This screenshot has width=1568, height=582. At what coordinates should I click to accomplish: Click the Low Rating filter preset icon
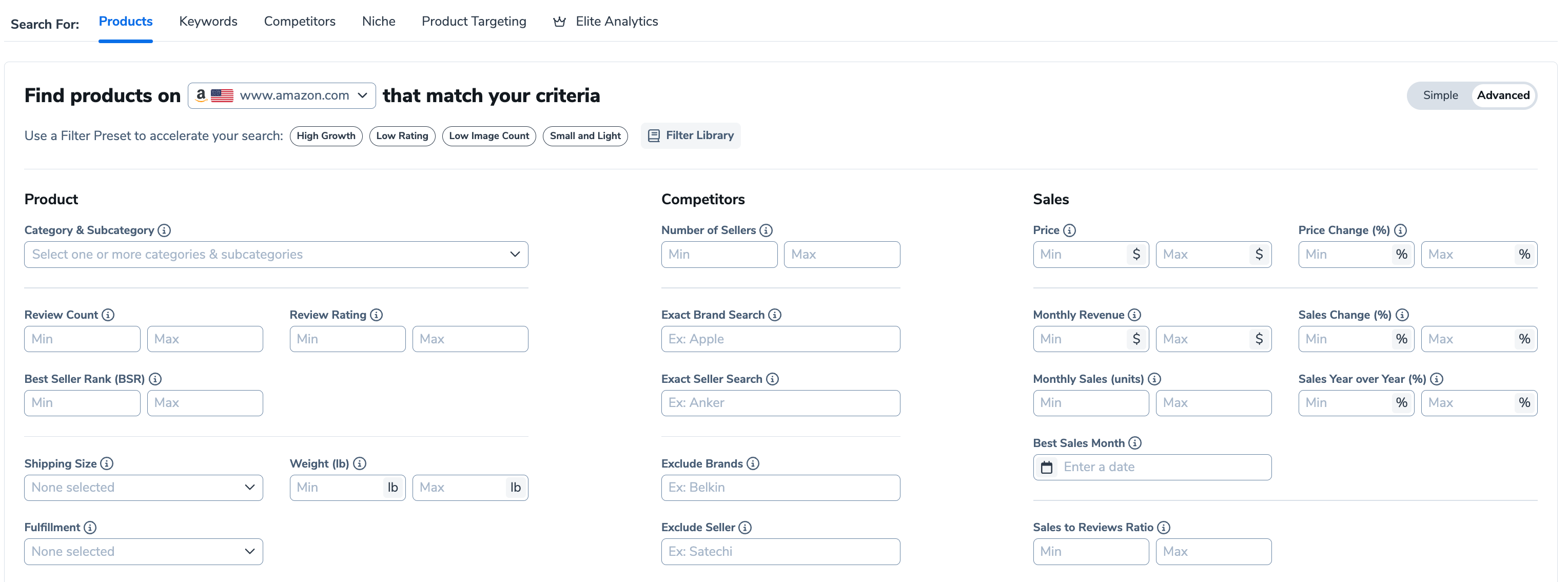coord(402,135)
